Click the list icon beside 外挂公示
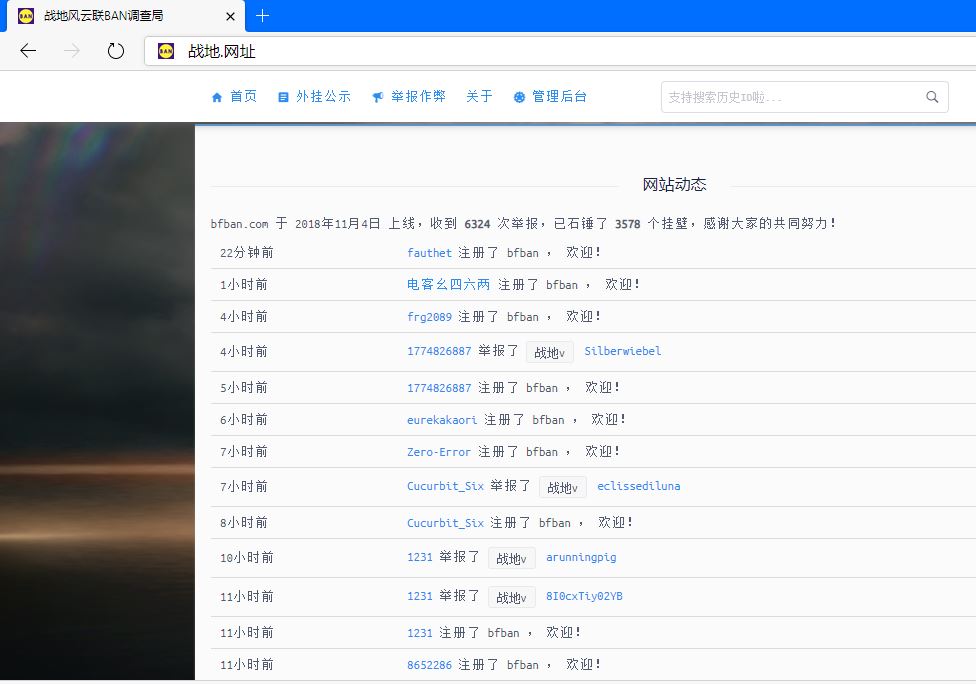976x684 pixels. coord(283,97)
